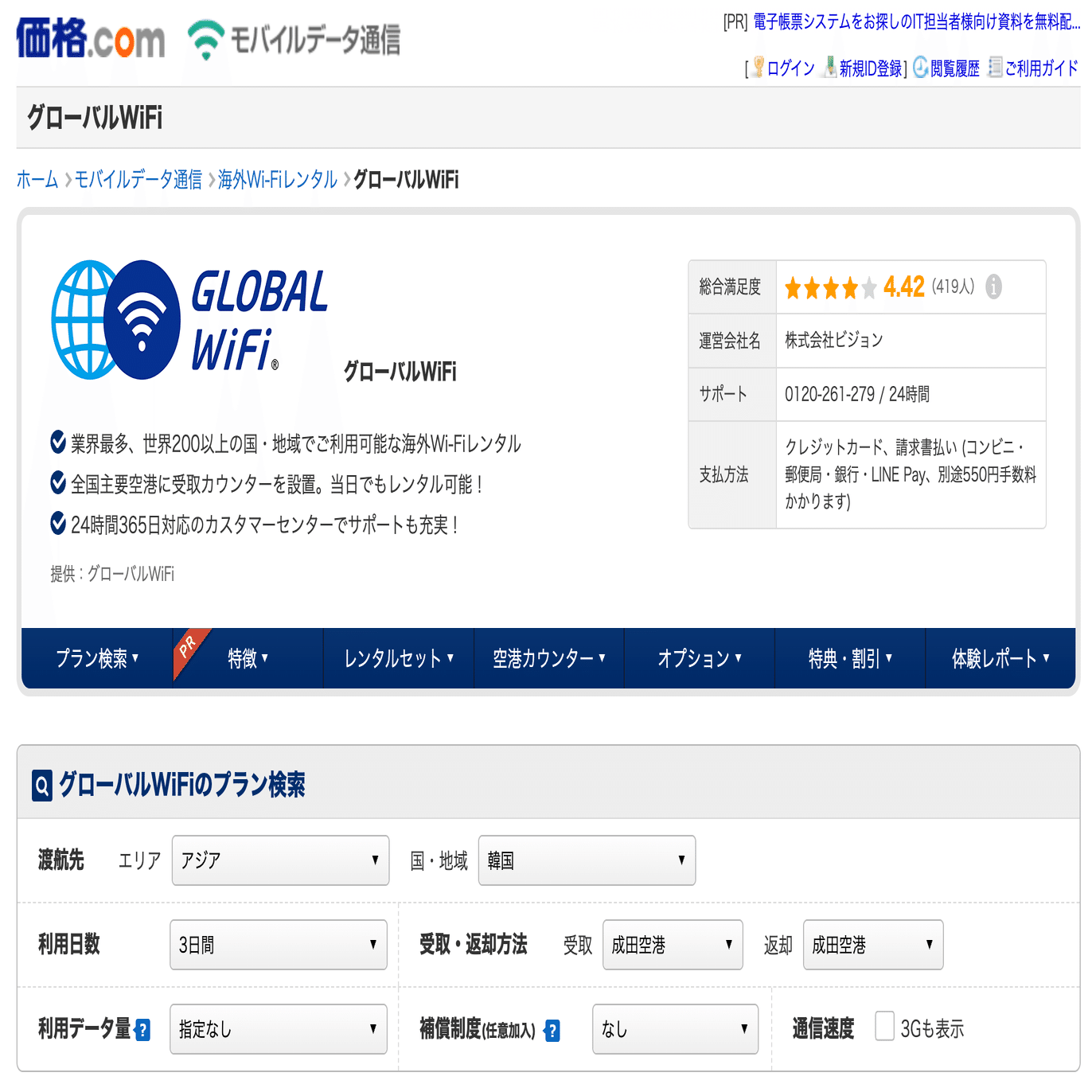Viewport: 1092px width, 1092px height.
Task: Click the magnifier icon on plan search header
Action: tap(41, 786)
